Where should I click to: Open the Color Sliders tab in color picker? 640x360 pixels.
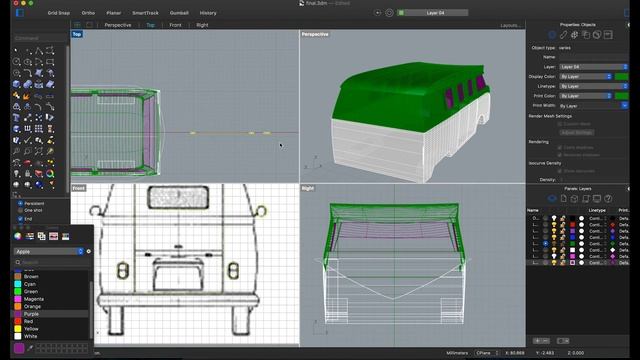[x=30, y=236]
